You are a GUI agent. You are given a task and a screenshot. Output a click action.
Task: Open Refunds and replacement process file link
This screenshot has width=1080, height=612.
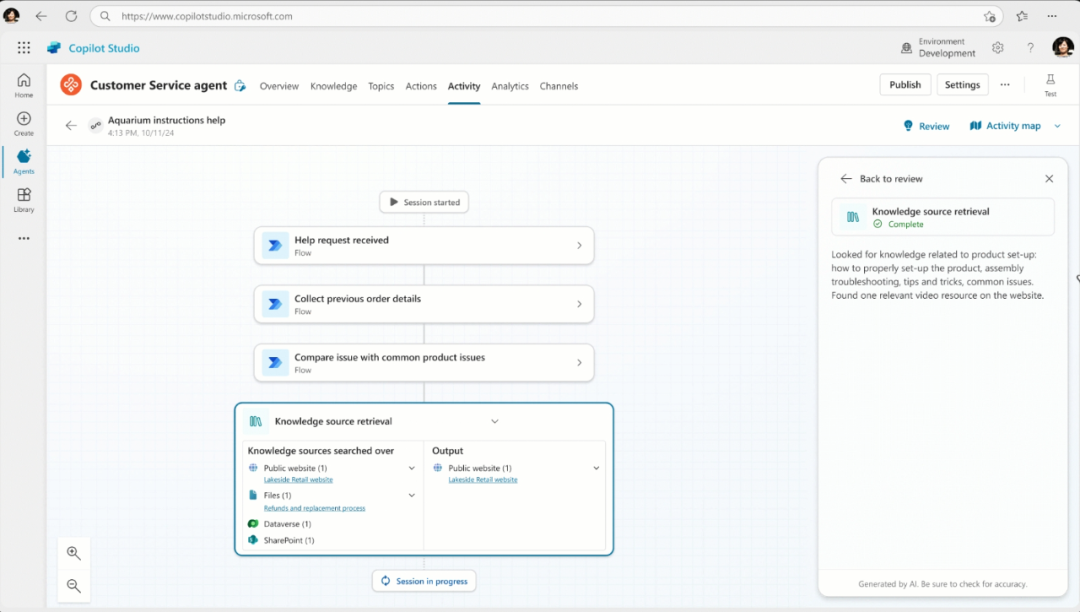point(314,508)
